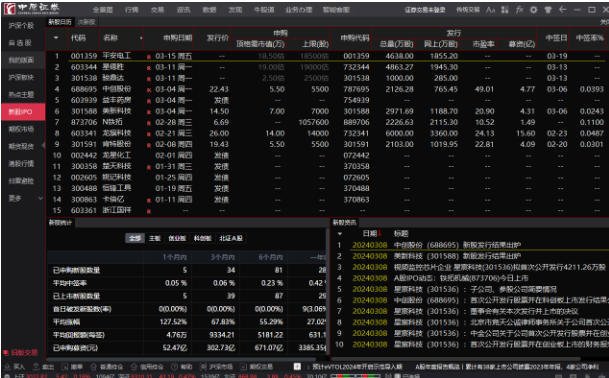The image size is (609, 378).
Task: Open the dropdown arrow before 日期 header
Action: (x=340, y=234)
